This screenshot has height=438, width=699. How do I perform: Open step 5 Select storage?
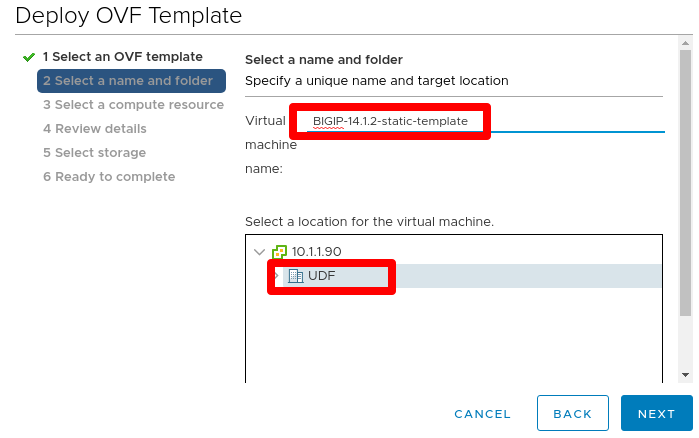pos(95,153)
